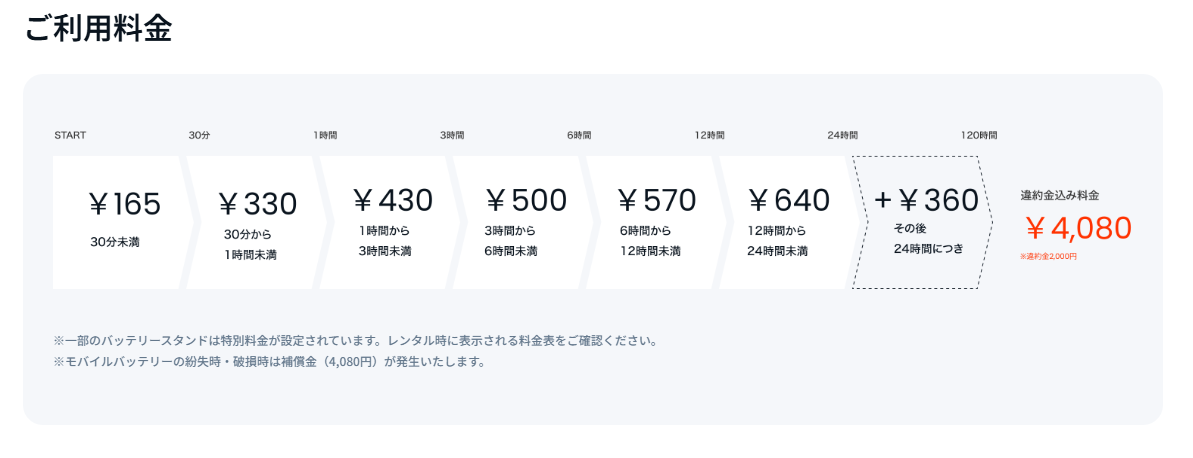Screen dimensions: 1193x458
Task: Click the START timeline label
Action: coord(70,135)
